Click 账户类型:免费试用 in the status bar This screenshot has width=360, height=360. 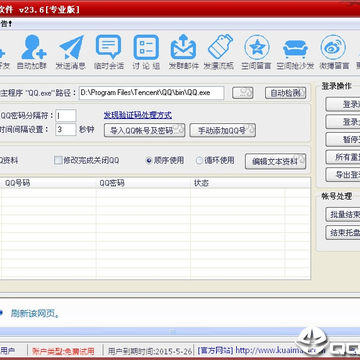[x=63, y=351]
